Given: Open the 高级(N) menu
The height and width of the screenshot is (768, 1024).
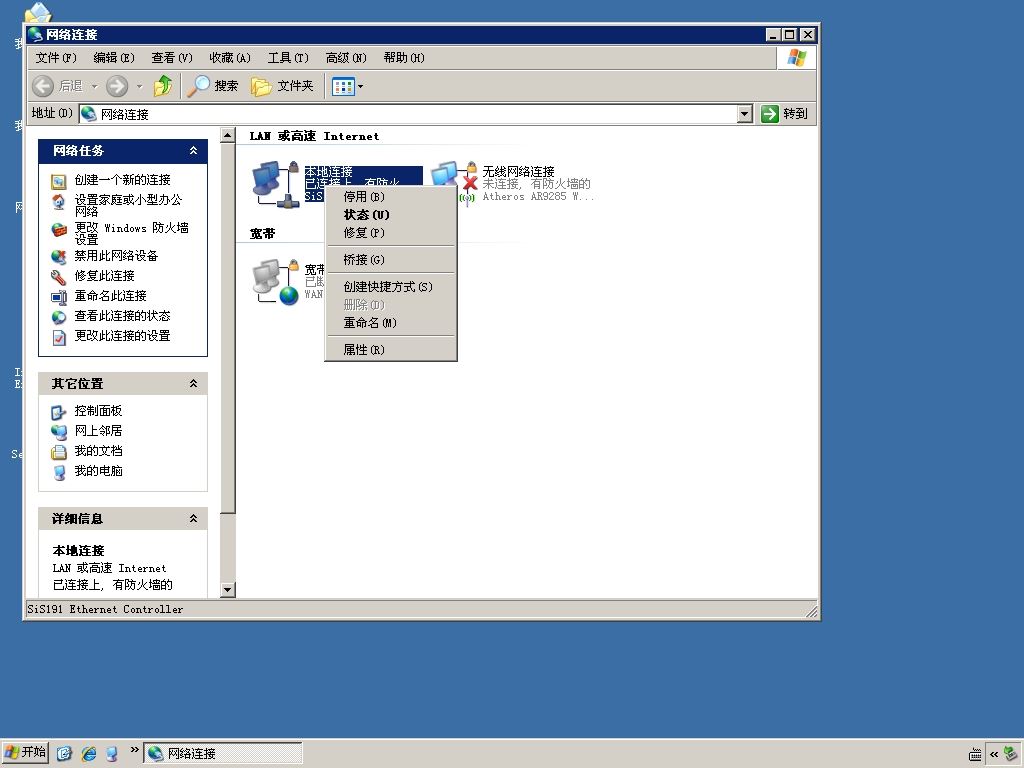Looking at the screenshot, I should click(346, 57).
